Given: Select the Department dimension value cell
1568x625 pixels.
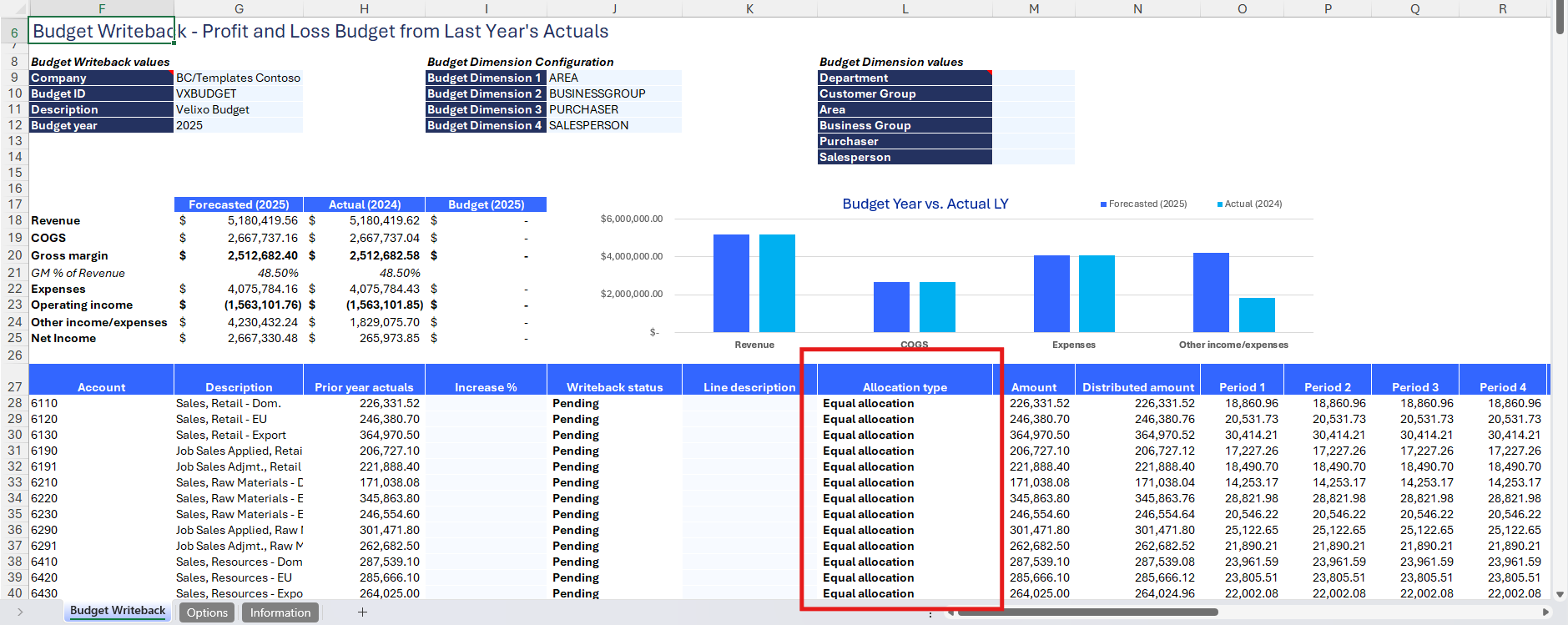Looking at the screenshot, I should coord(1033,78).
